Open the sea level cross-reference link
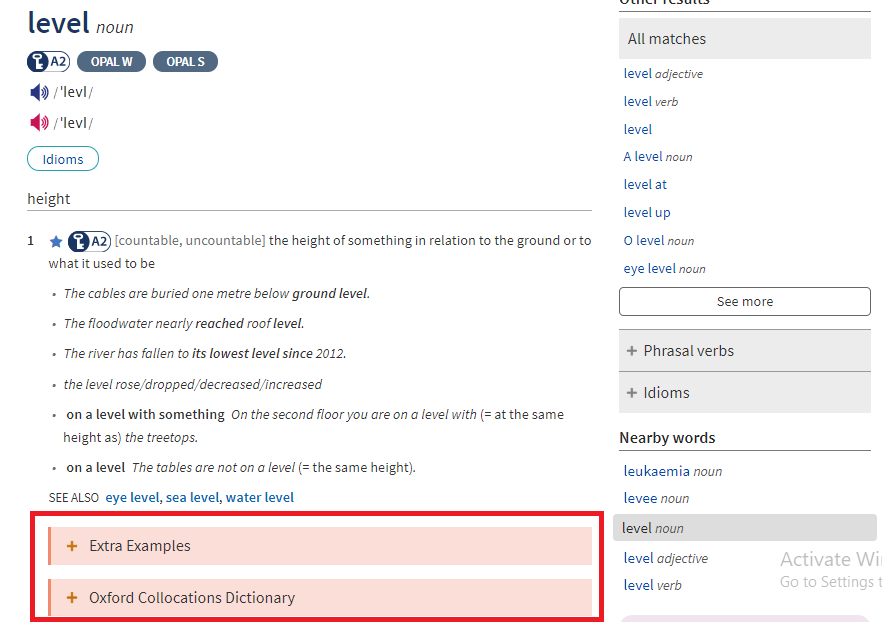 coord(192,497)
